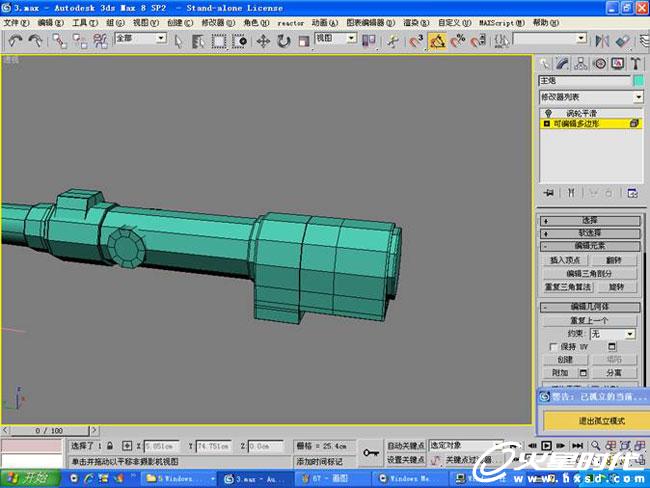This screenshot has height=488, width=650.
Task: Activate the Select and Move tool
Action: [x=263, y=41]
